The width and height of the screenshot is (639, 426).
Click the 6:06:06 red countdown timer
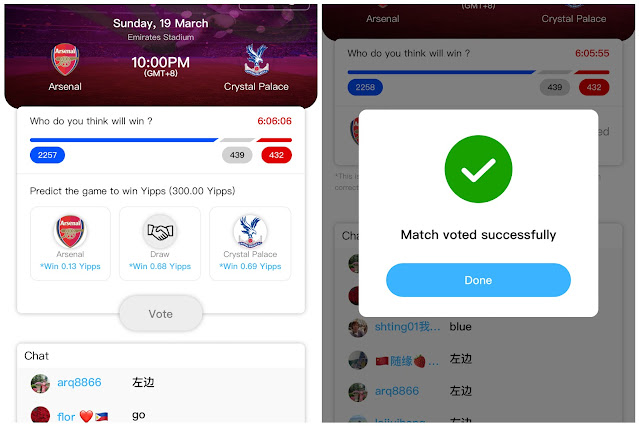point(274,121)
